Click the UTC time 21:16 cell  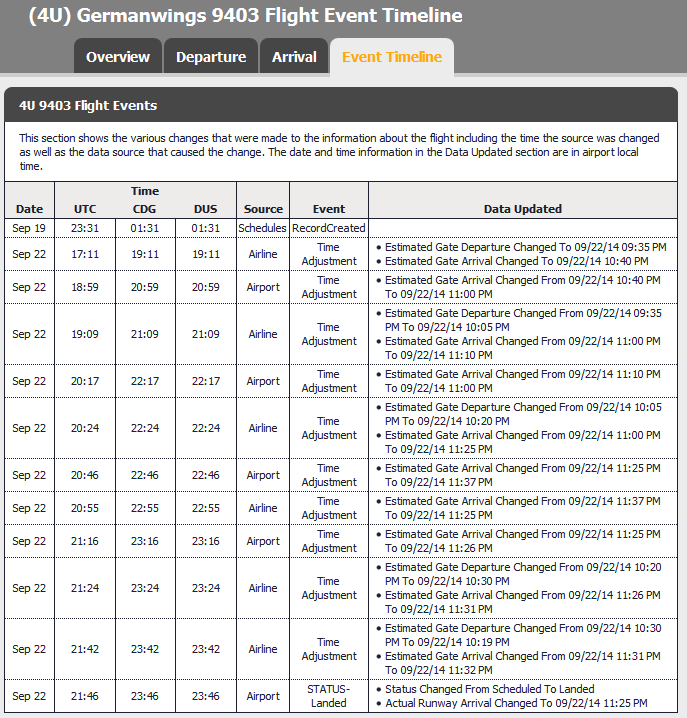85,541
